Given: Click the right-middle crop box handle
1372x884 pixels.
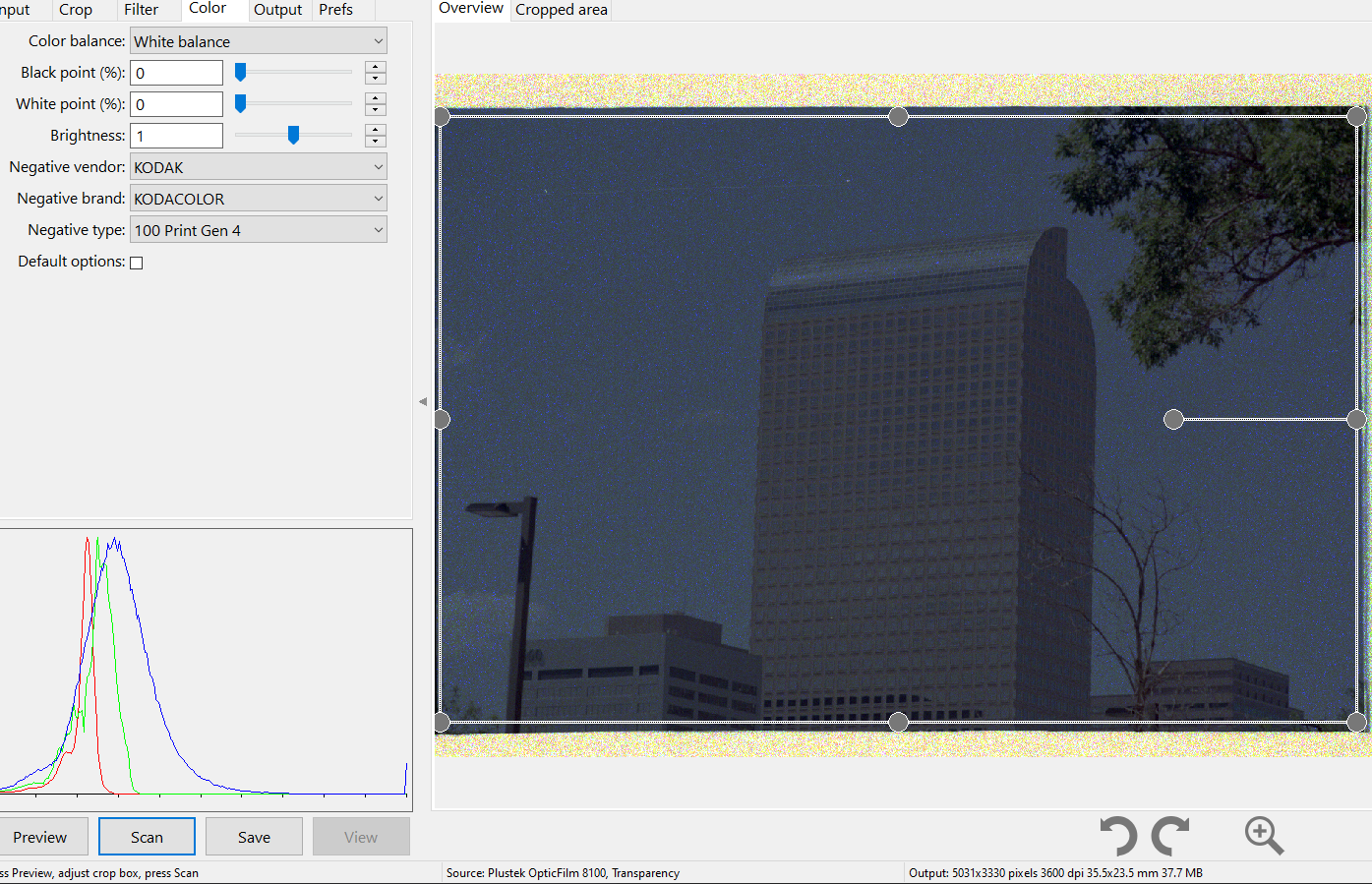Looking at the screenshot, I should tap(1356, 420).
